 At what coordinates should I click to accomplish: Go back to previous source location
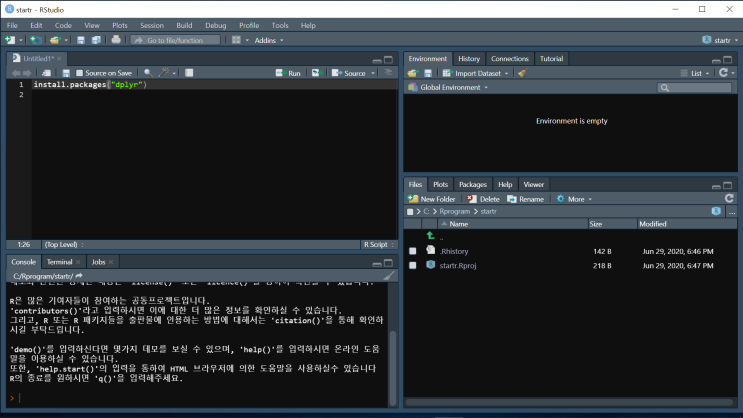[16, 73]
